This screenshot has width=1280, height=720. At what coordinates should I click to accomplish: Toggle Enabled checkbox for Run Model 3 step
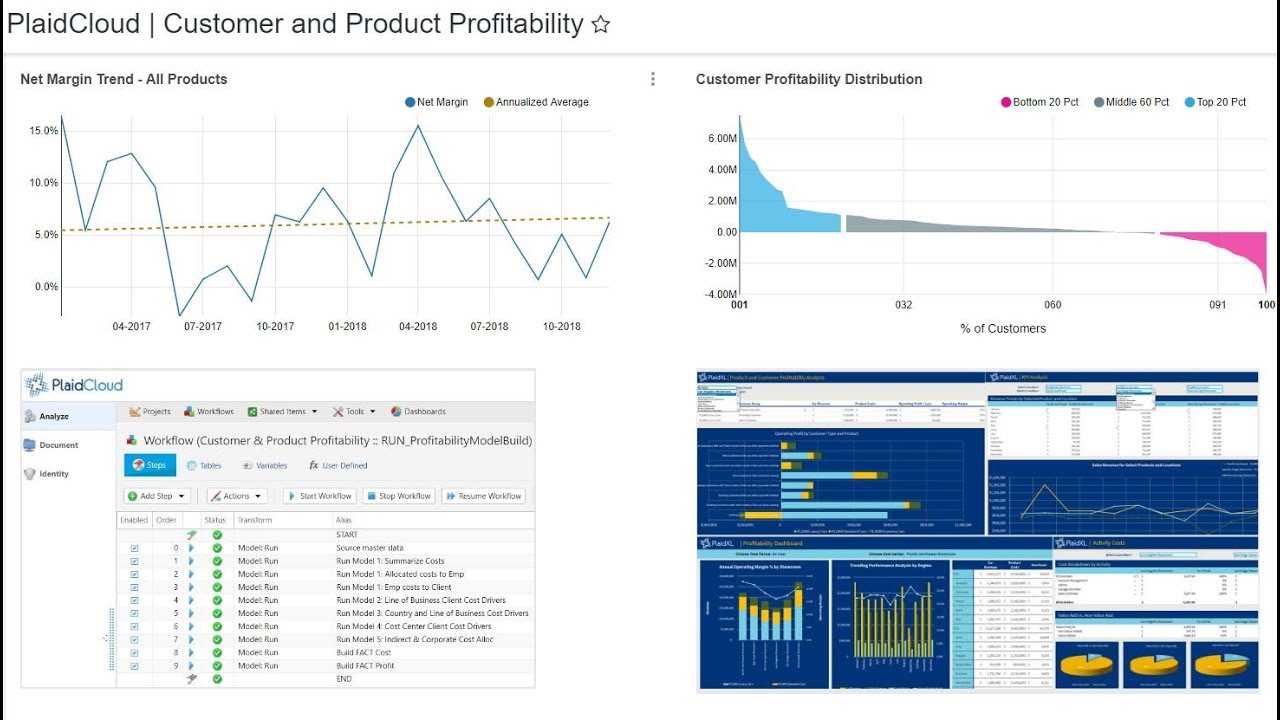(134, 613)
